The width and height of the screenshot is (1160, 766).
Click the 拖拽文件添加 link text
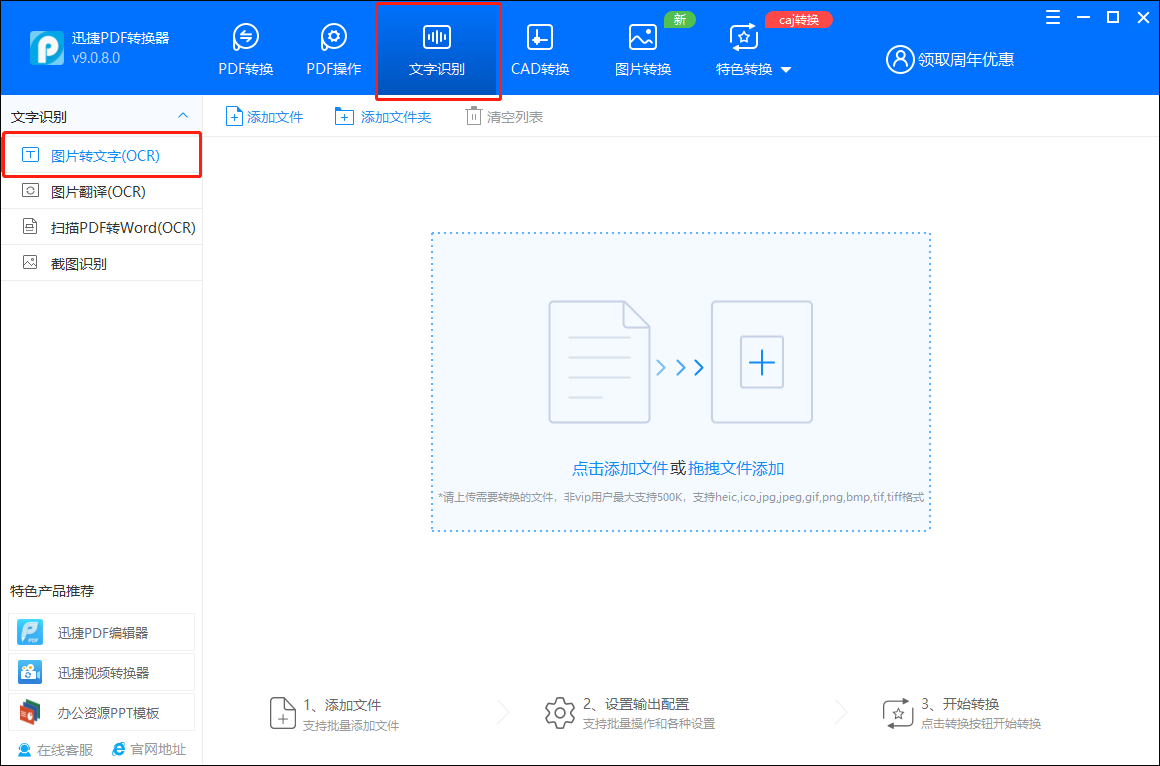[736, 468]
